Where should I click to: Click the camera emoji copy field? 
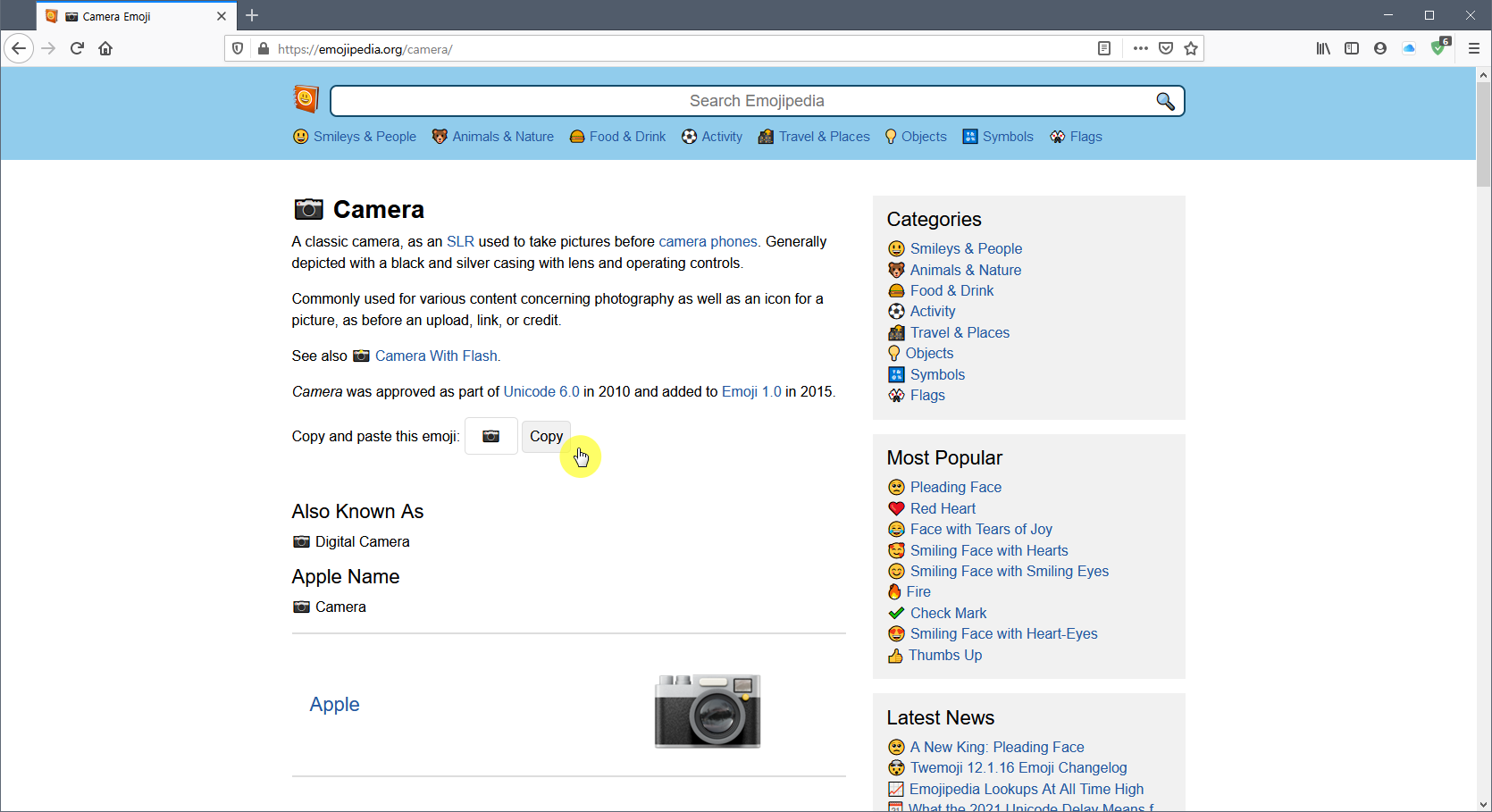491,436
